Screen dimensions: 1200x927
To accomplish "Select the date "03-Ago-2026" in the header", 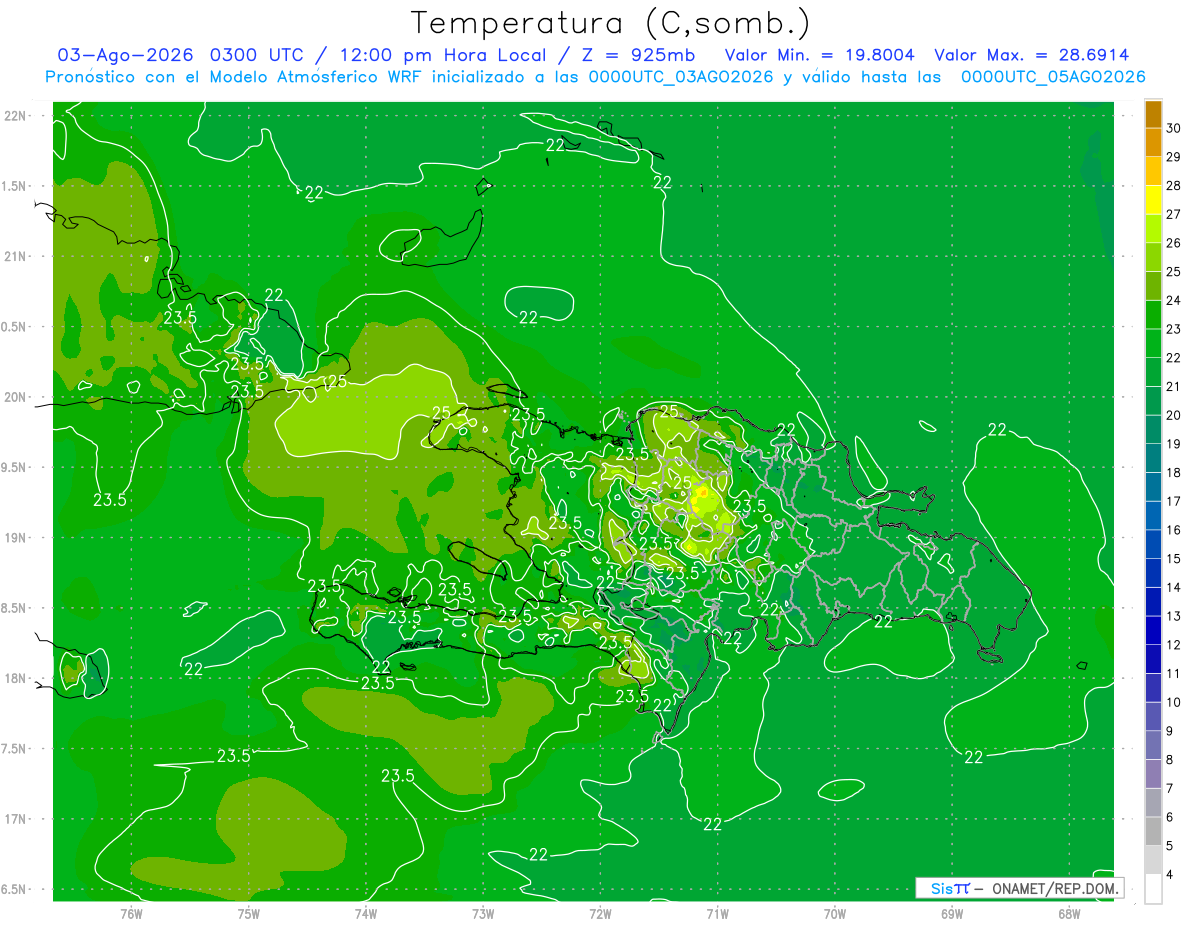I will click(x=125, y=55).
